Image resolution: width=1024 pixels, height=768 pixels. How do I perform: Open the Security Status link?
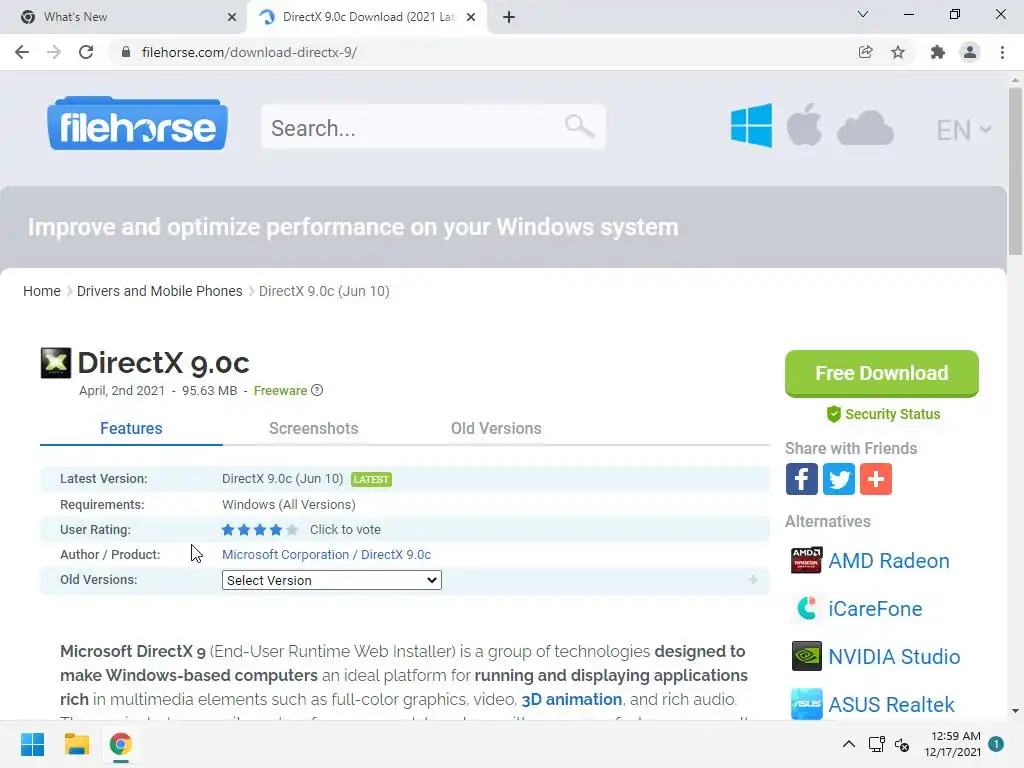(x=892, y=414)
